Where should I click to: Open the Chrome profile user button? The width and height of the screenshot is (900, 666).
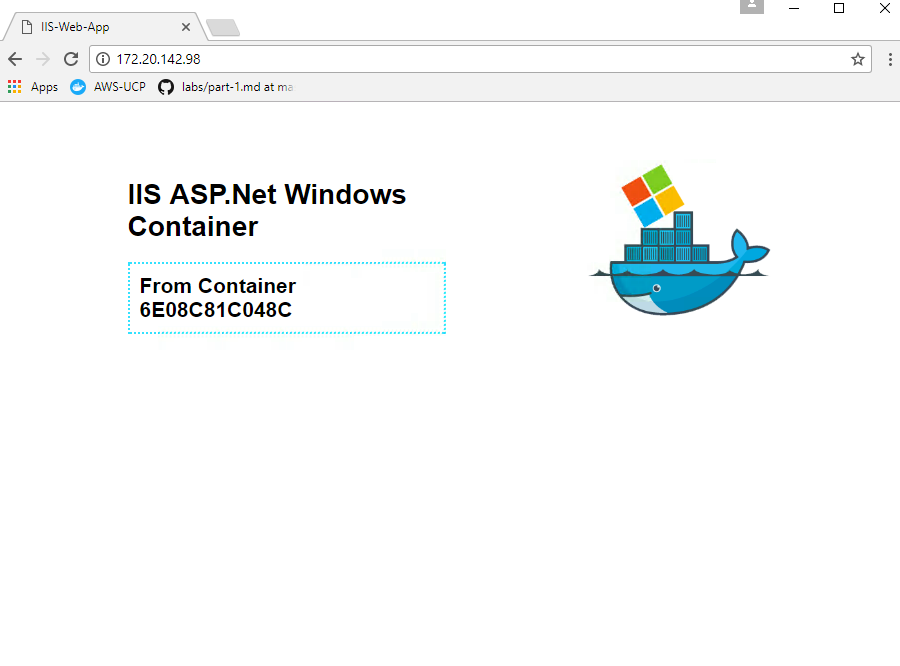751,6
